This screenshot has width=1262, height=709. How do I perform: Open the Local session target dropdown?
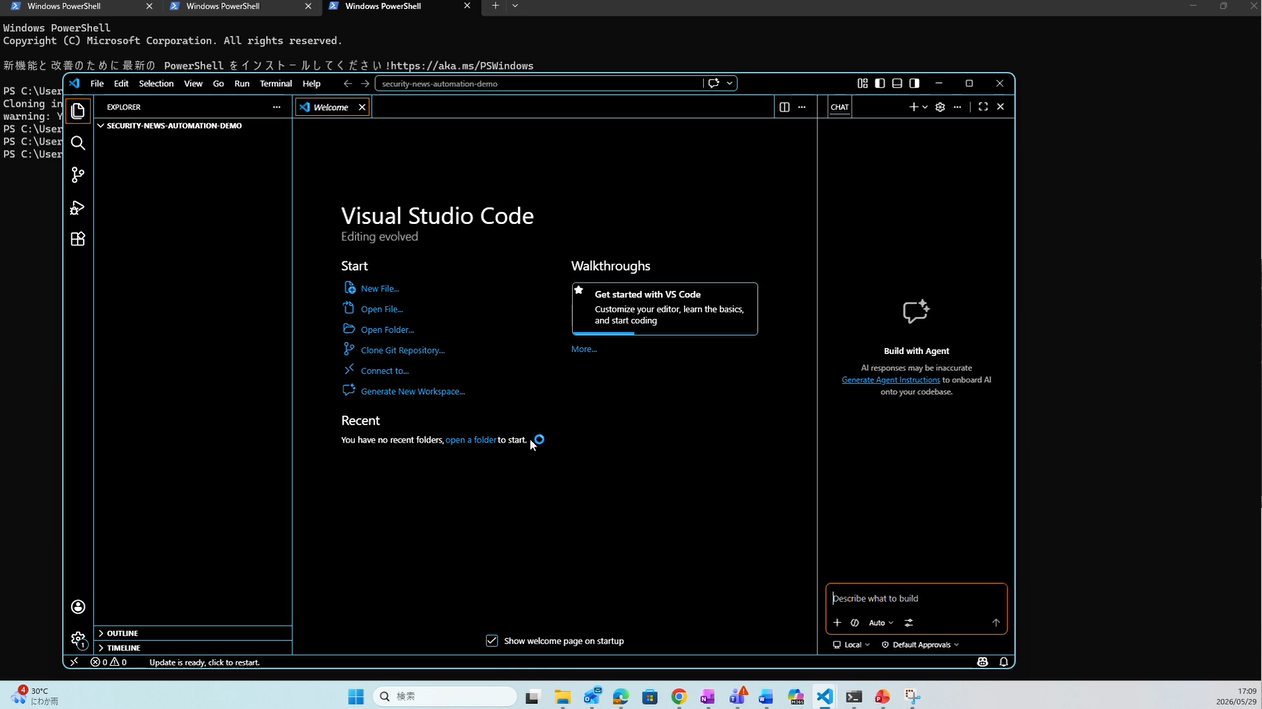pos(851,645)
